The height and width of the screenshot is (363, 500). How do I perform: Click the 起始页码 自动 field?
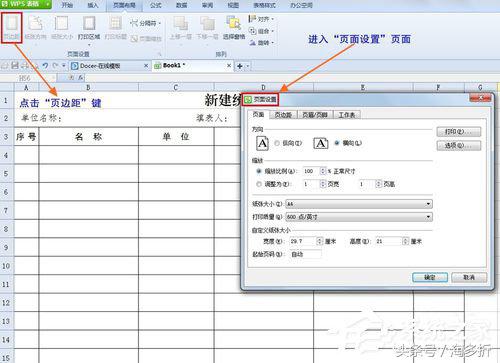coord(306,254)
